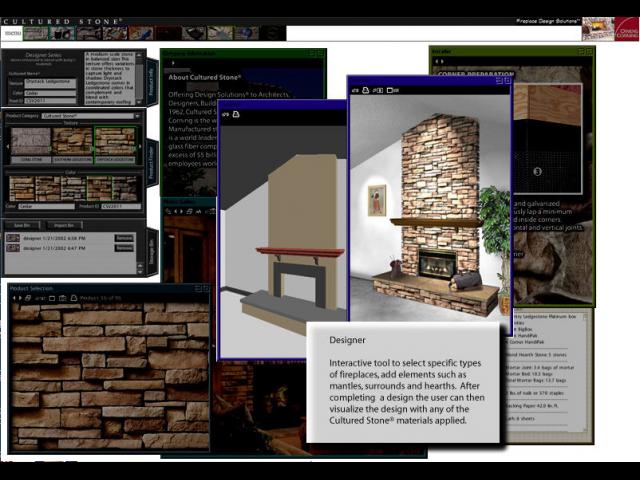Click the briefcase icon in Product Selection toolbar
Image resolution: width=640 pixels, height=480 pixels.
[62, 298]
